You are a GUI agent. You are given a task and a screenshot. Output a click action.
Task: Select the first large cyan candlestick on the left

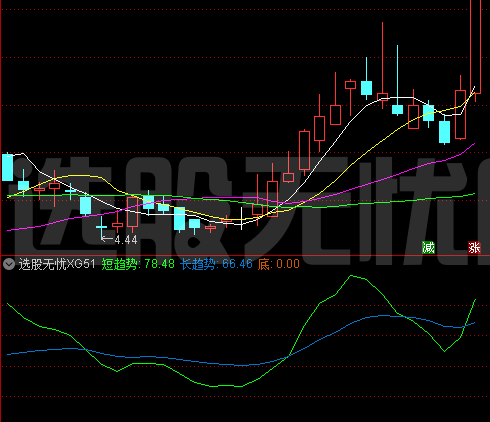7,168
